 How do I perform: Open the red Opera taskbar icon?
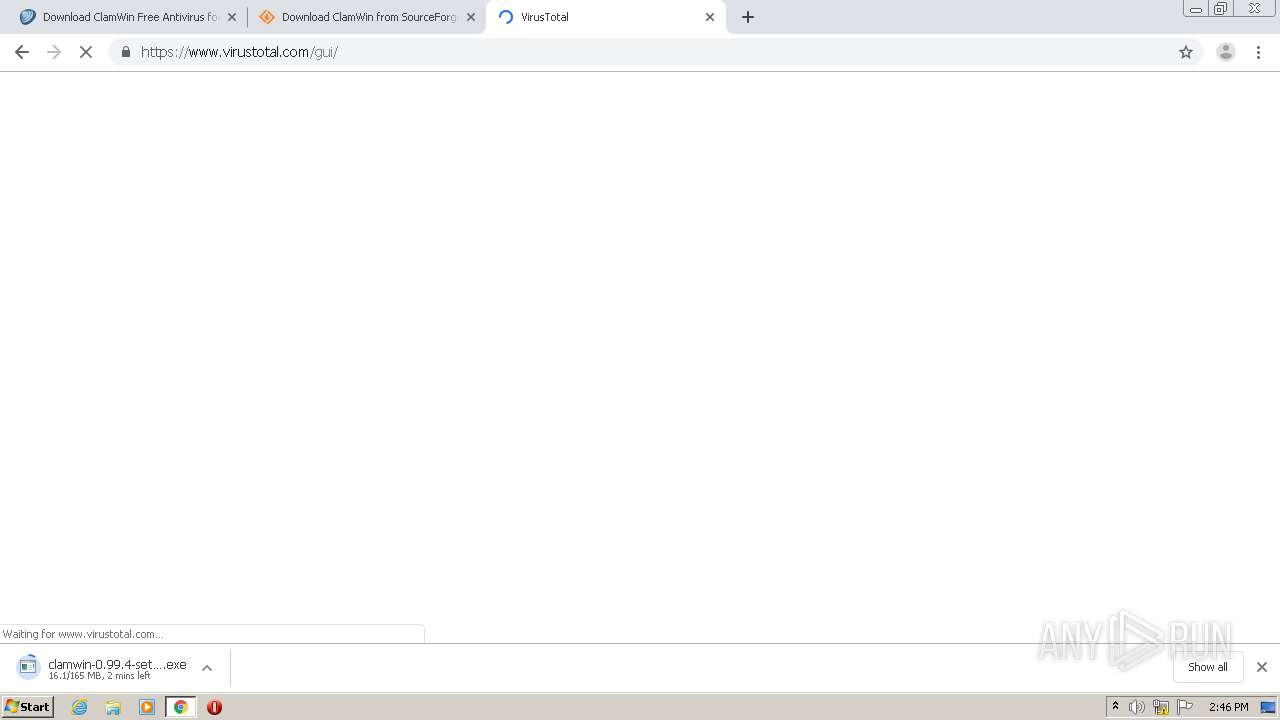(x=214, y=707)
